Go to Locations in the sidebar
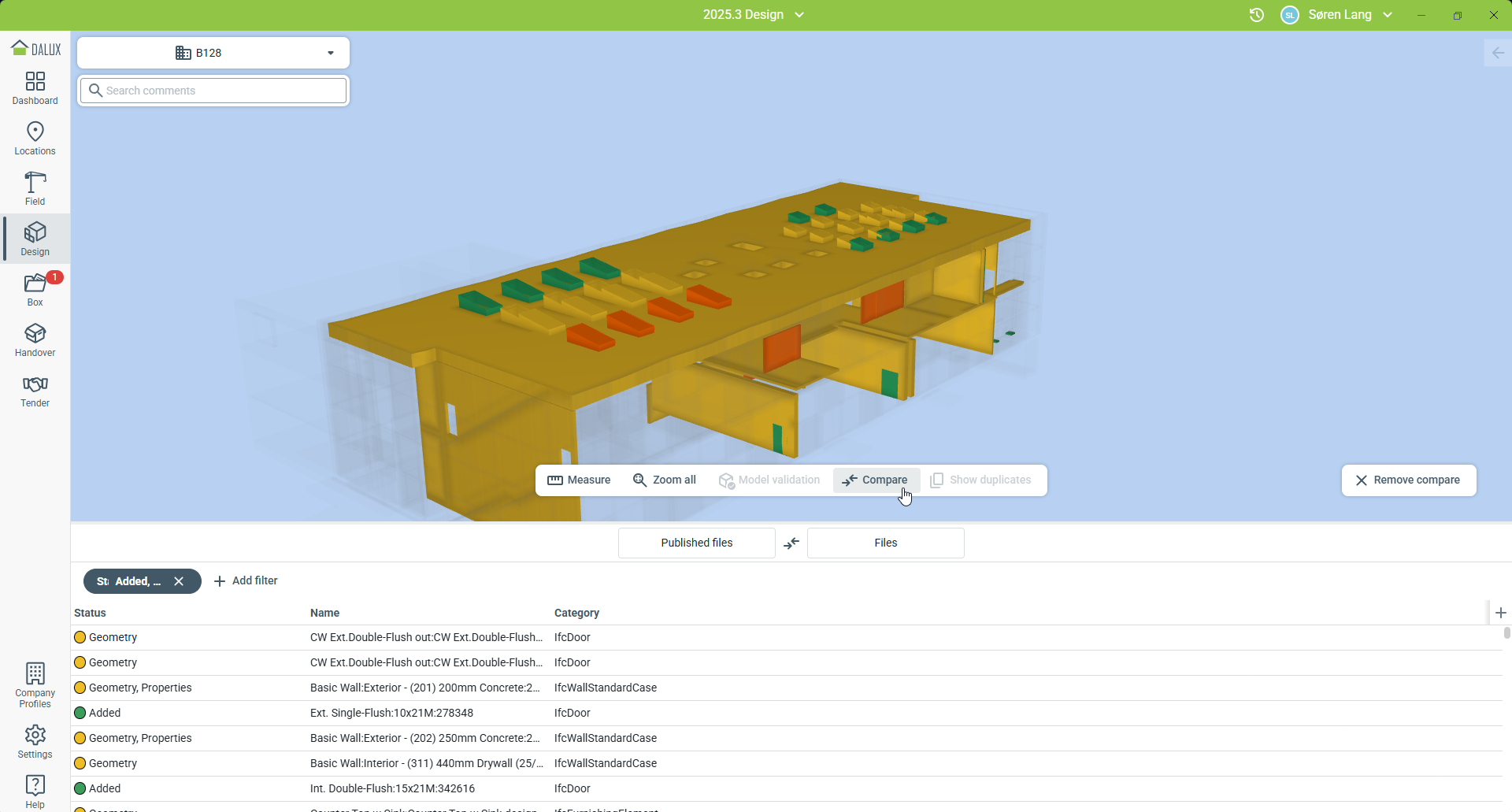 [35, 139]
